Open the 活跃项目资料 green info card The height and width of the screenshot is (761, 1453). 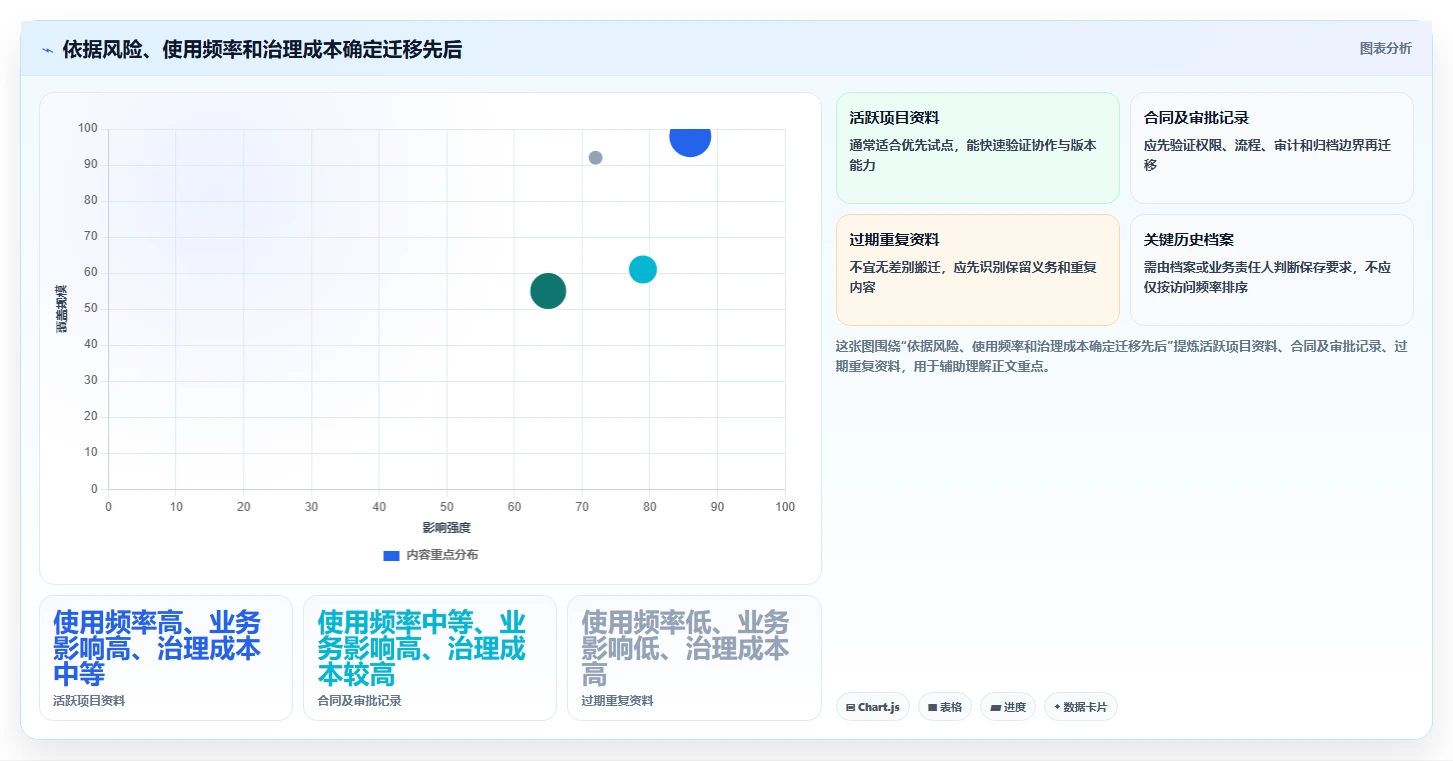point(977,148)
